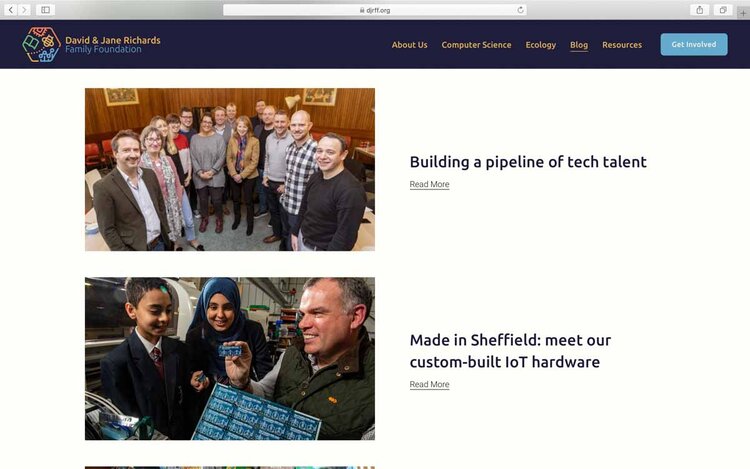Click Read More under the Made in Sheffield post
Image resolution: width=750 pixels, height=469 pixels.
429,384
